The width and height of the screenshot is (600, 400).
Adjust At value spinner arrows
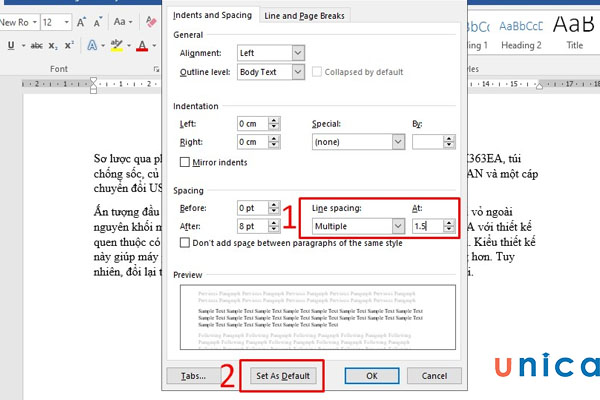pos(449,226)
